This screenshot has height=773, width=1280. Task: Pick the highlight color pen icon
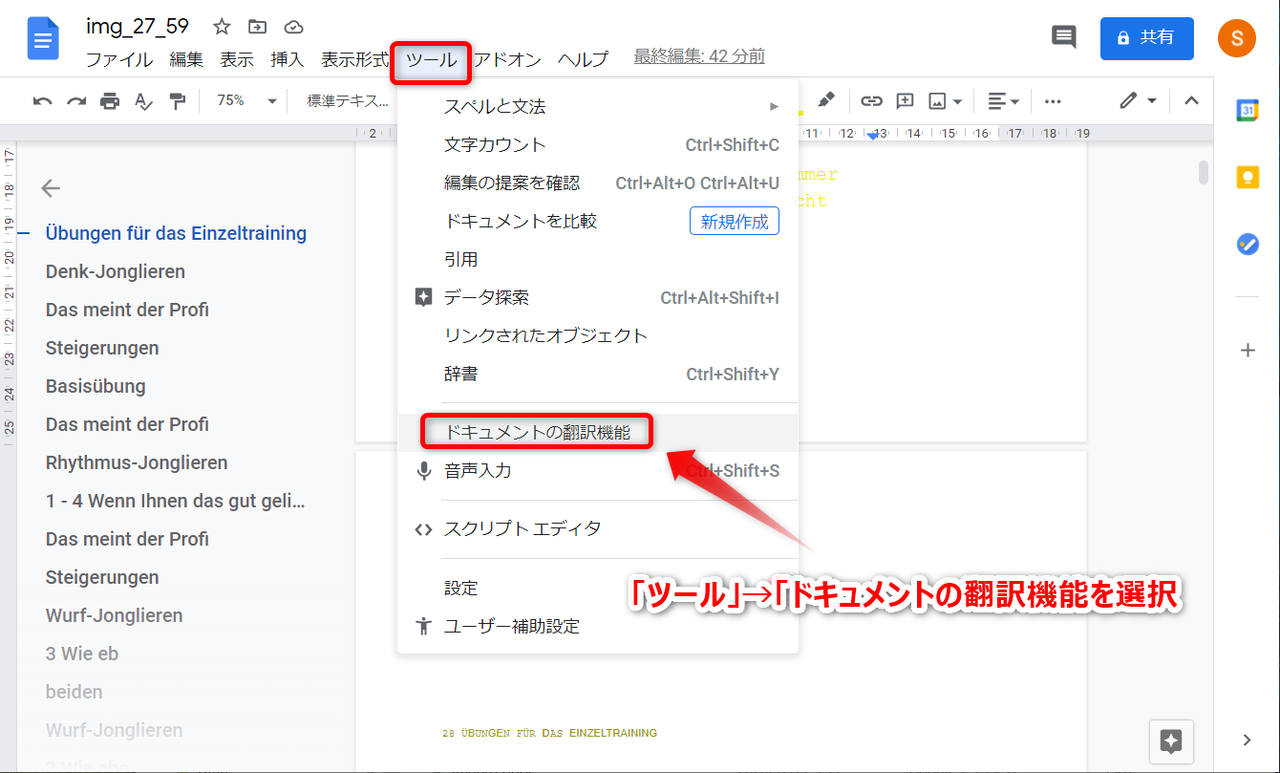point(826,100)
